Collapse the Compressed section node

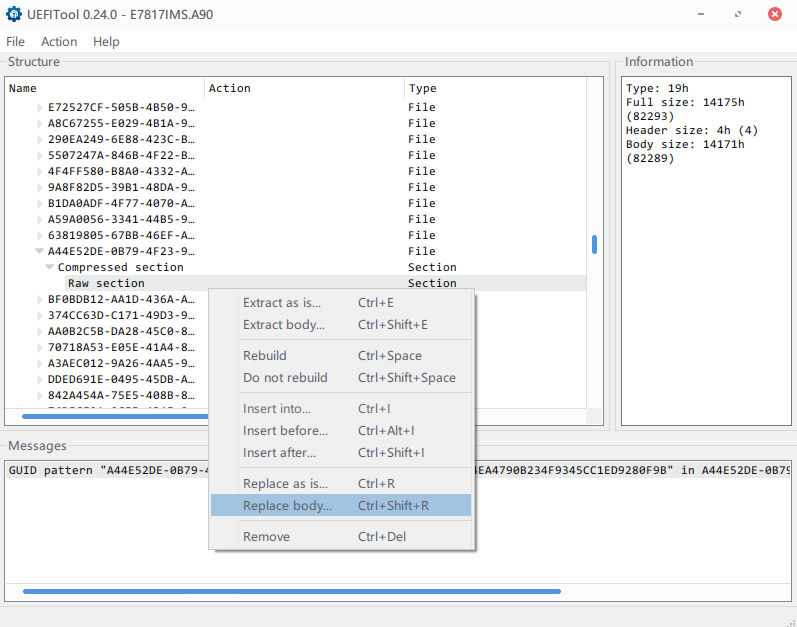pyautogui.click(x=50, y=268)
